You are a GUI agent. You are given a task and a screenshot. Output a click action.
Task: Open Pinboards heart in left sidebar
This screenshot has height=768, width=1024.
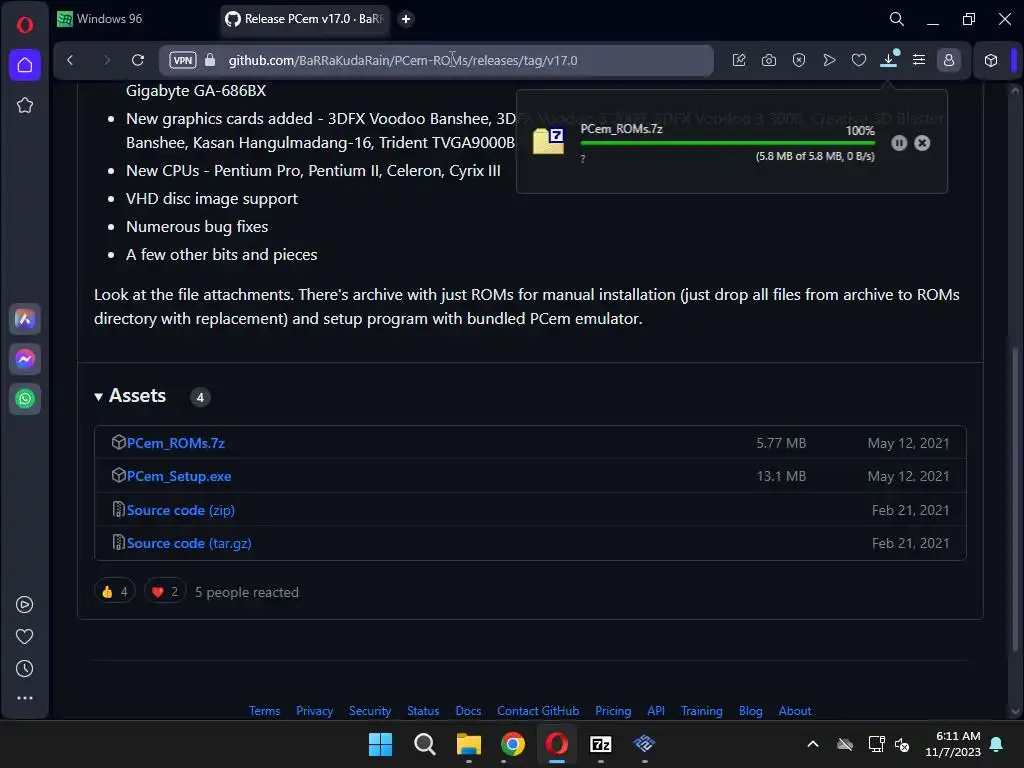click(x=24, y=637)
